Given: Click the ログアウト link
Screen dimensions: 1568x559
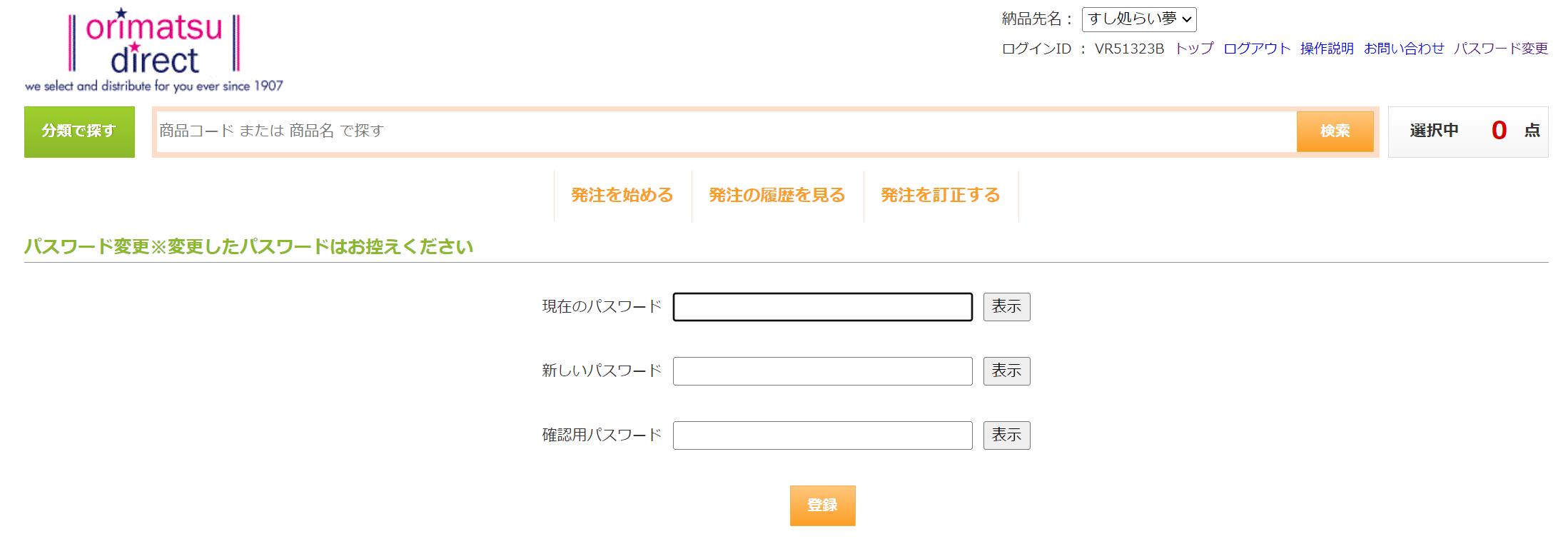Looking at the screenshot, I should [x=1257, y=49].
